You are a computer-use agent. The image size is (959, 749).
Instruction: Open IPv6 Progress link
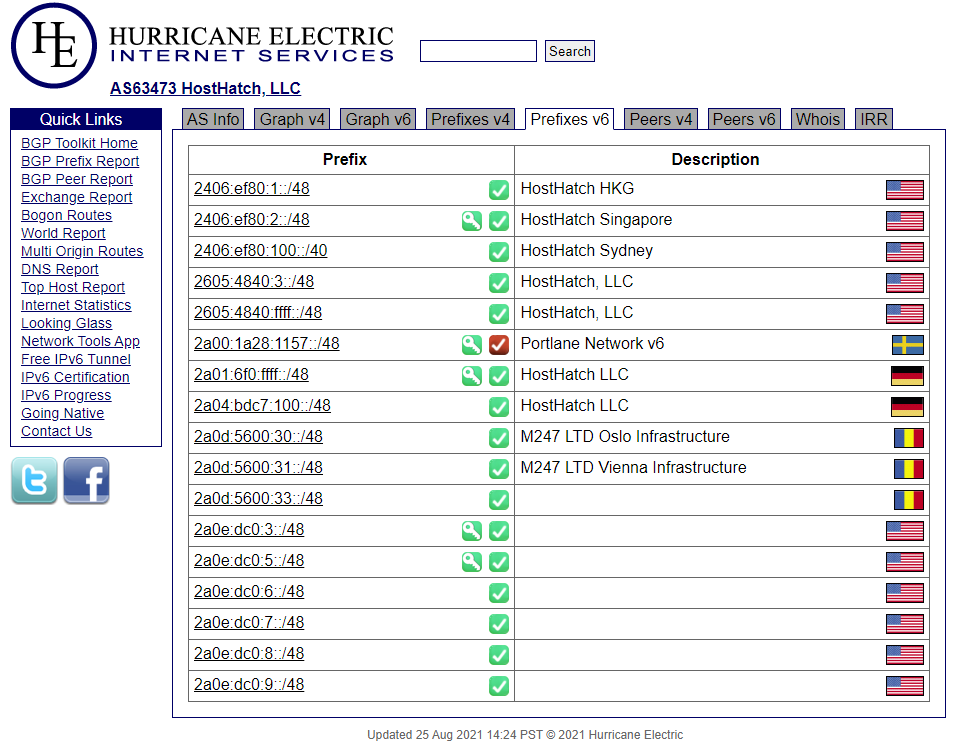pyautogui.click(x=66, y=396)
